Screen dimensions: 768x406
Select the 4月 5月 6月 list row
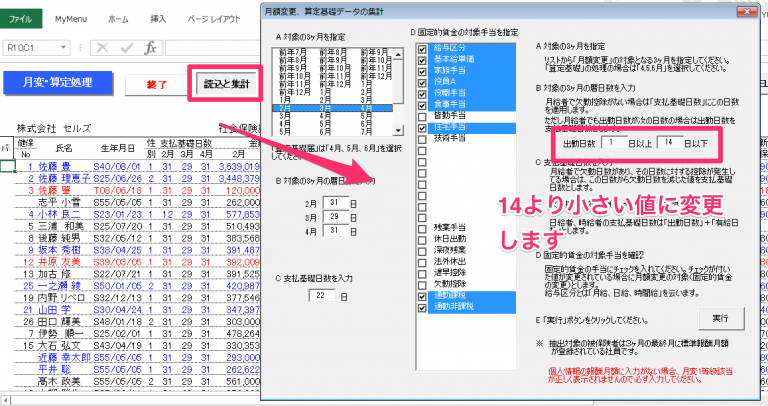(333, 124)
